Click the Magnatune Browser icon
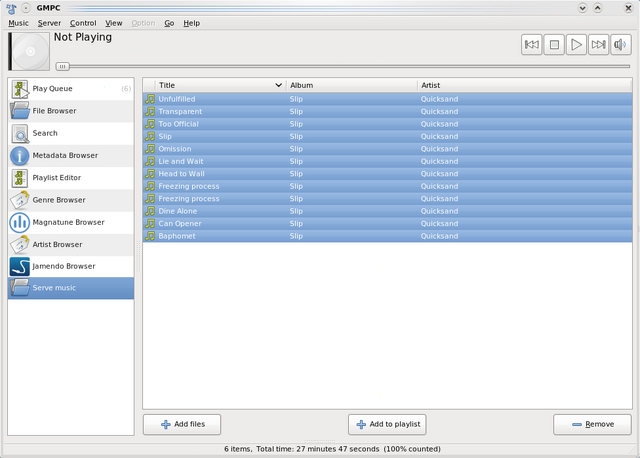Image resolution: width=640 pixels, height=458 pixels. [x=20, y=222]
